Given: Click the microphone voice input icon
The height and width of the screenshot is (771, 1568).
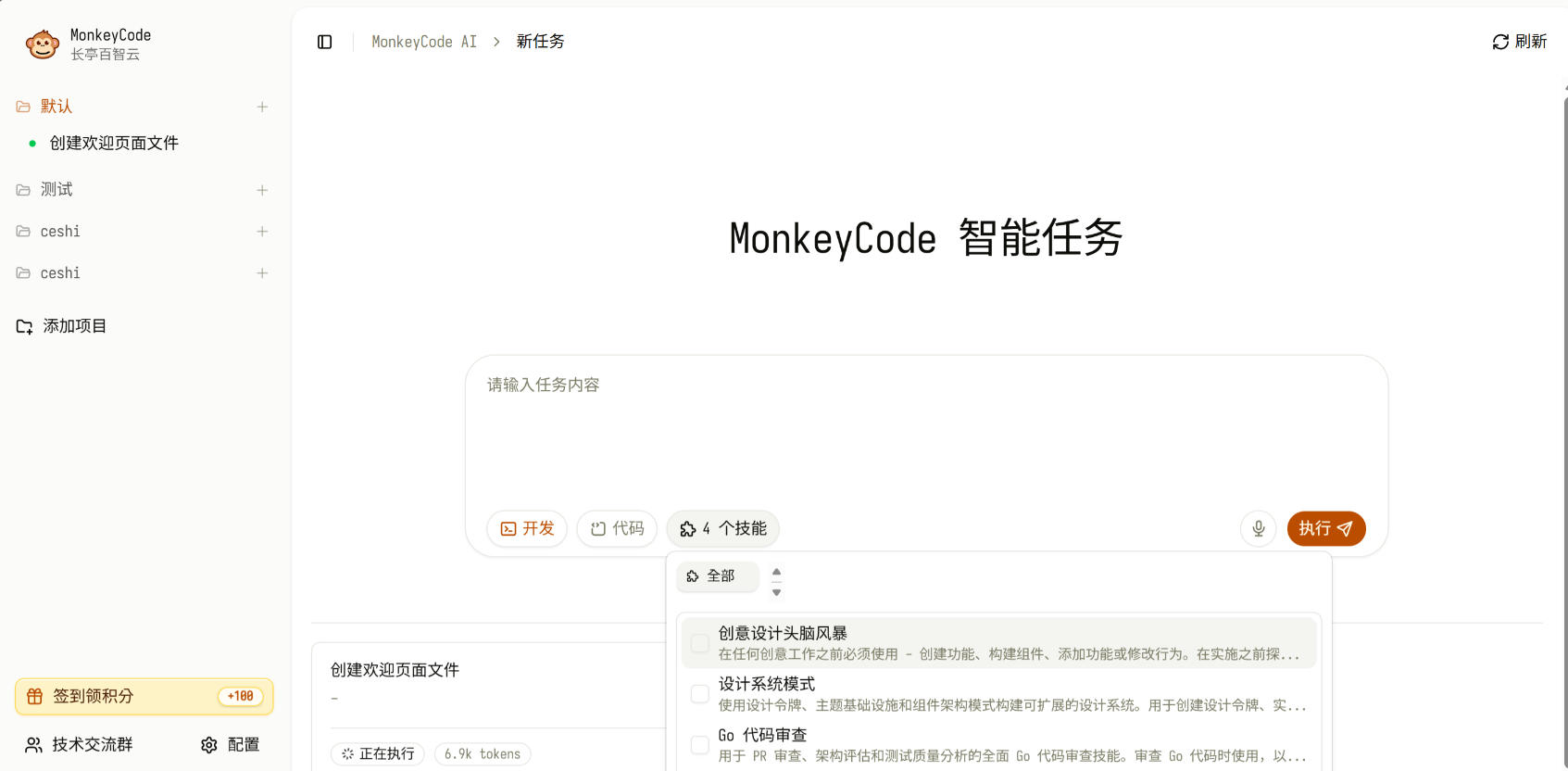Looking at the screenshot, I should [x=1259, y=529].
